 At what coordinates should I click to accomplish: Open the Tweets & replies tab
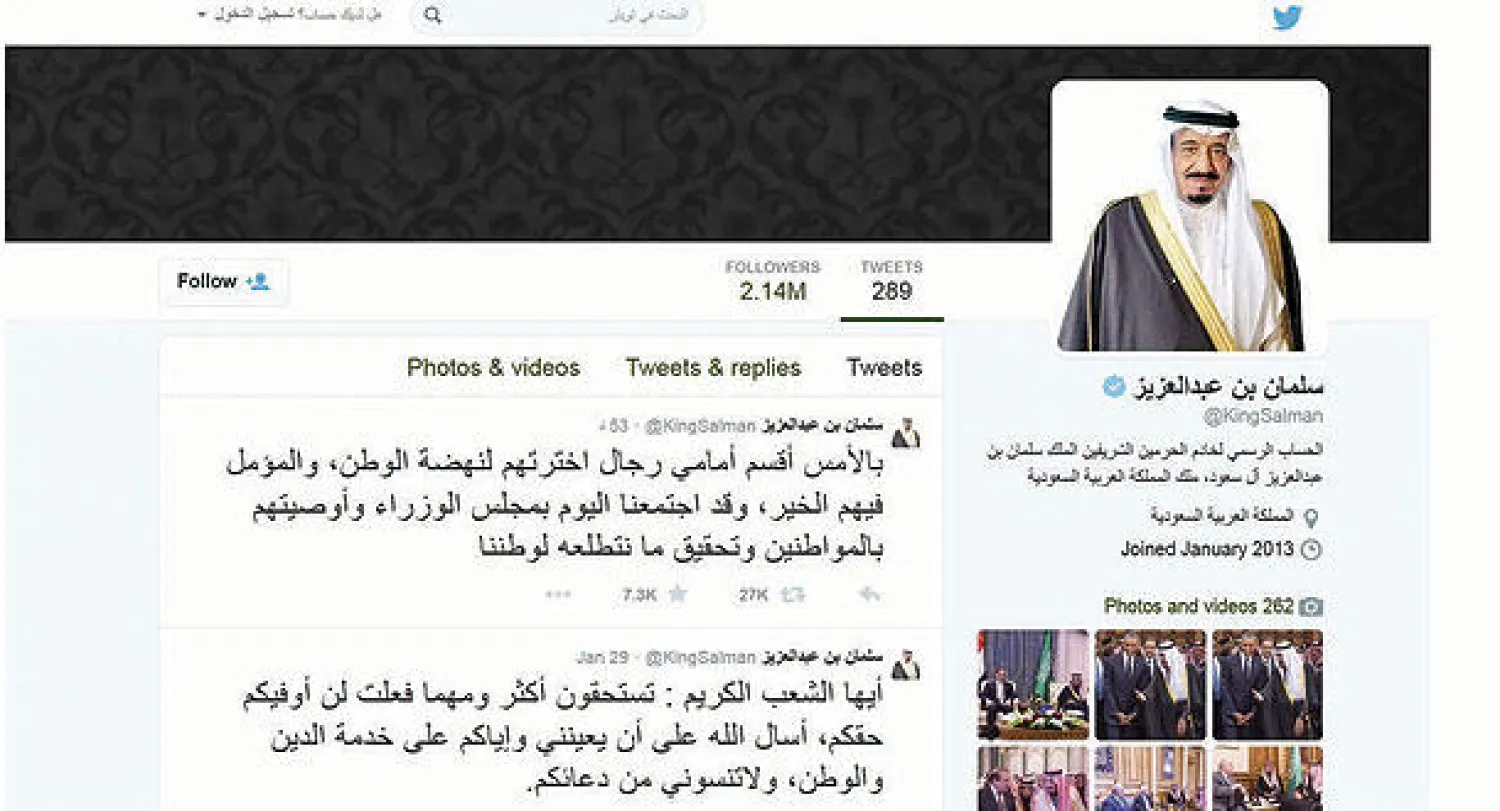pyautogui.click(x=713, y=367)
